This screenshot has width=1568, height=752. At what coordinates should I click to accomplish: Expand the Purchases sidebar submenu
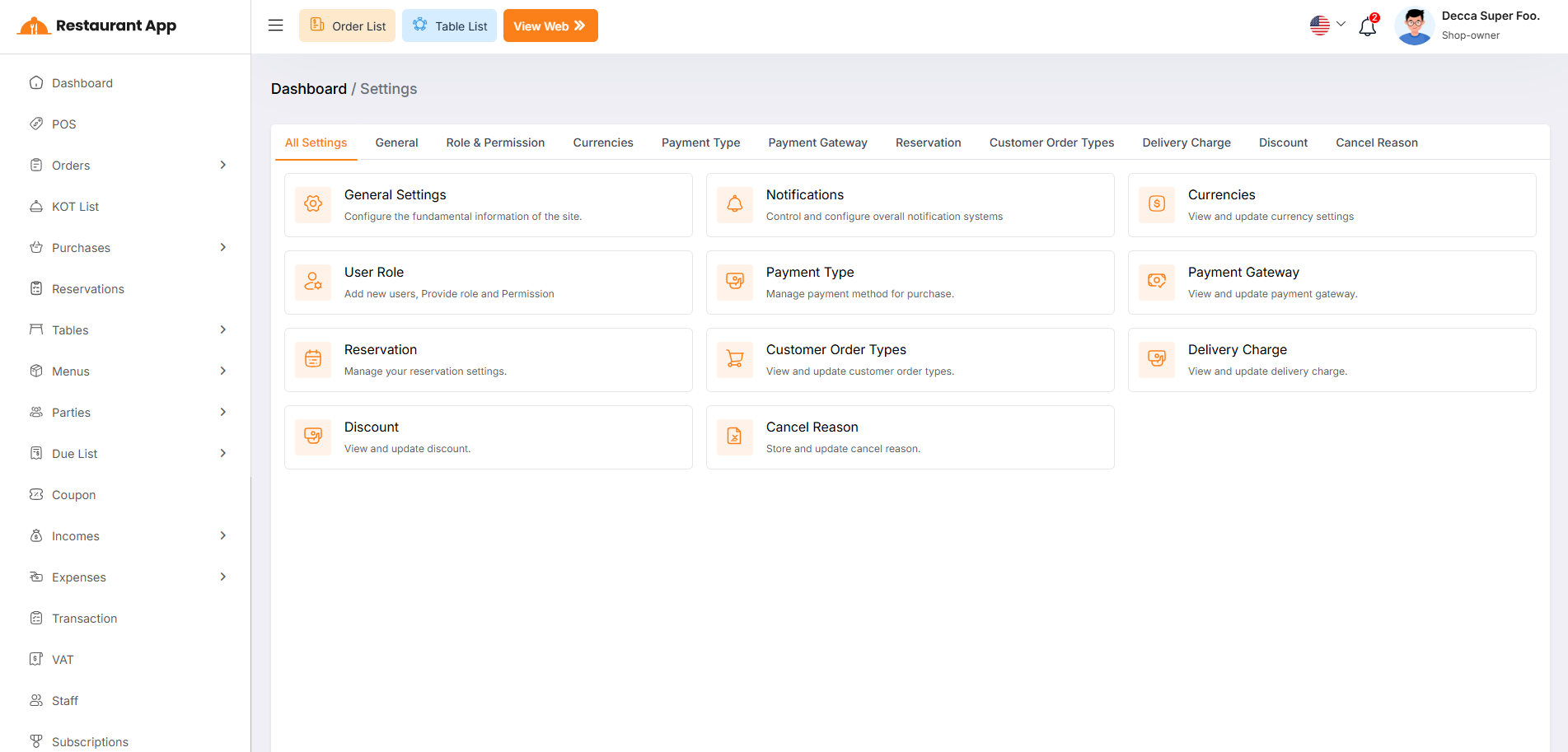tap(222, 248)
